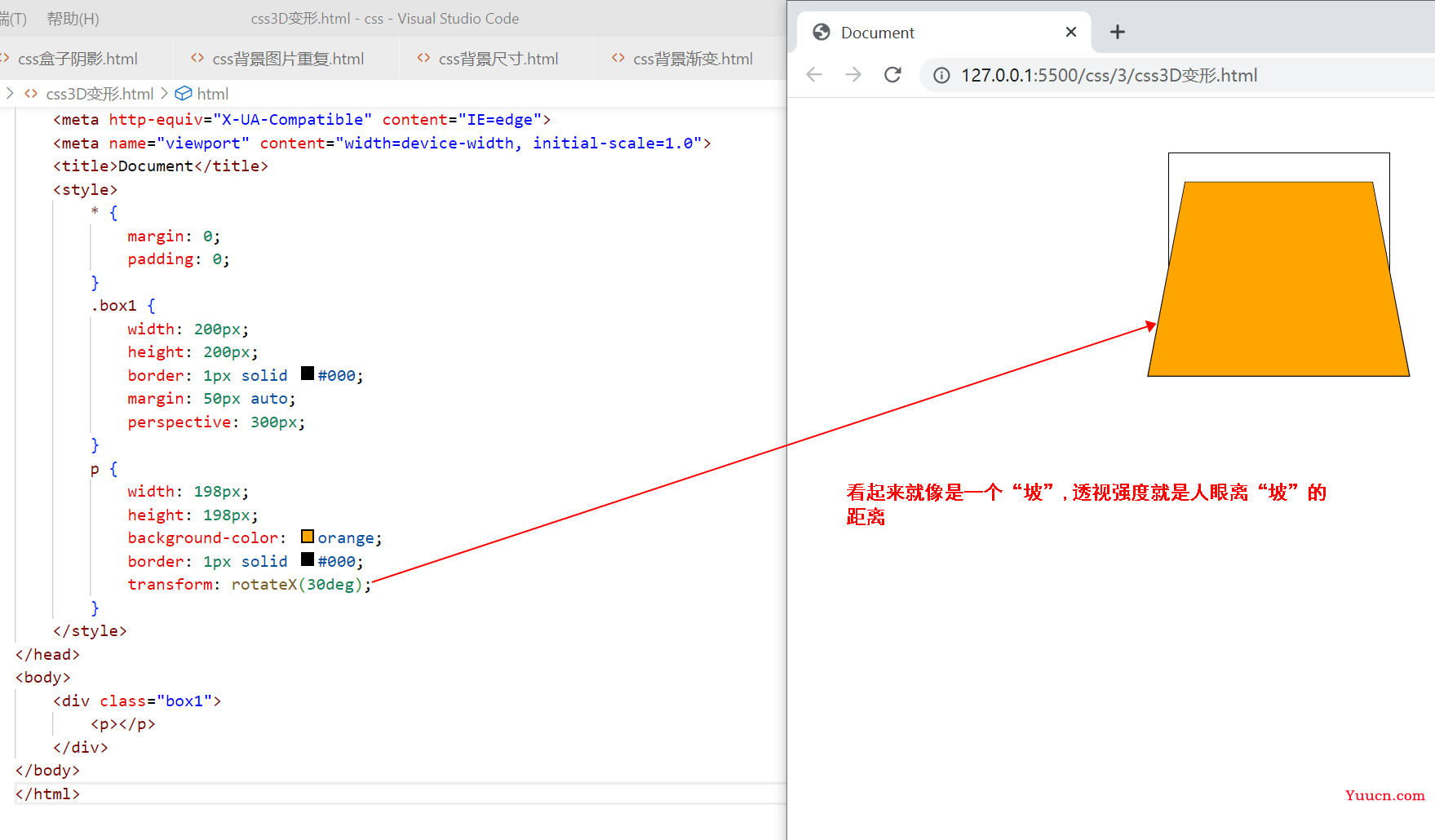1435x840 pixels.
Task: Click '<p></p>' line
Action: pos(123,724)
